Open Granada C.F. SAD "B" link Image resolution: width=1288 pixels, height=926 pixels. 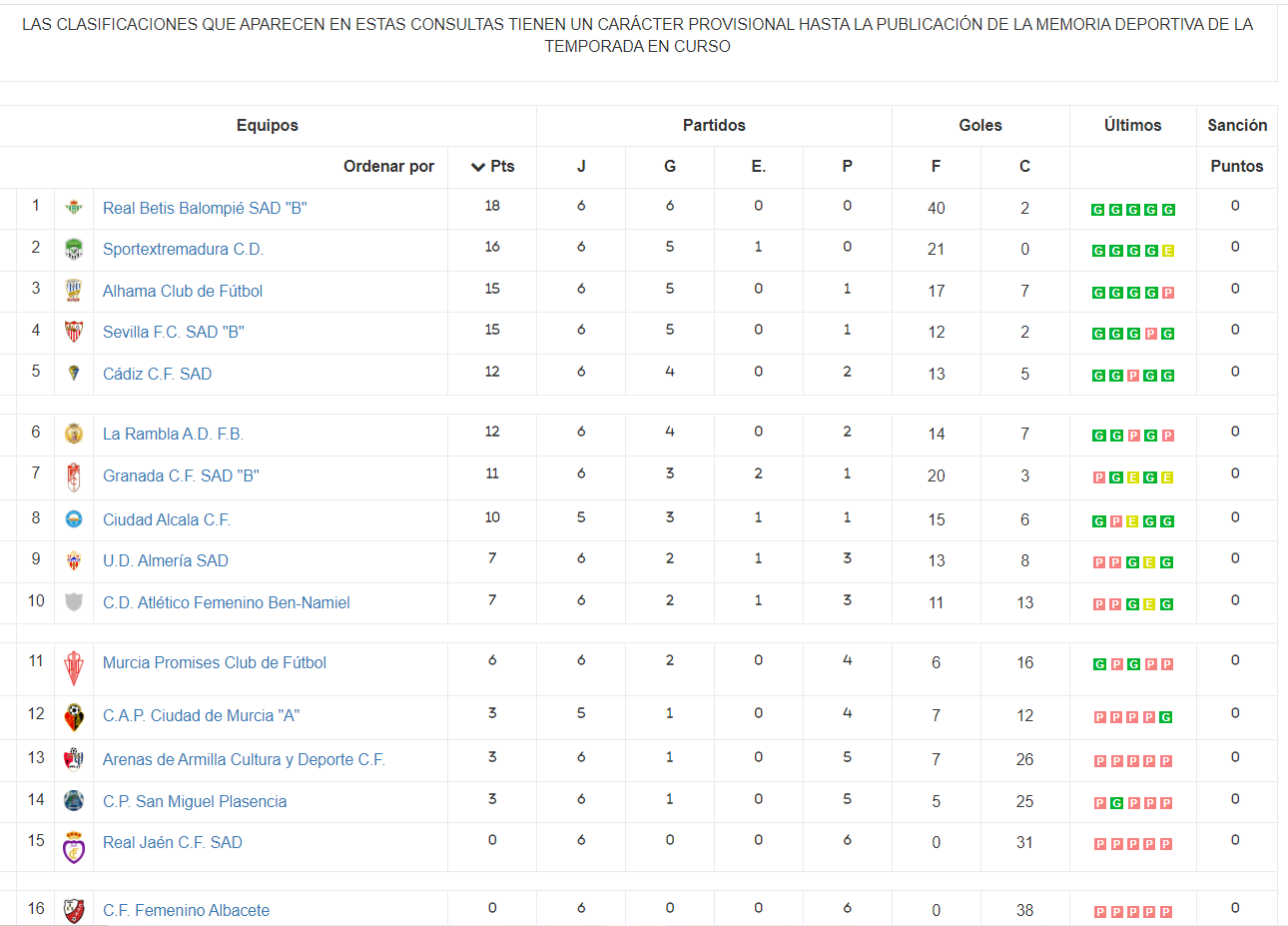coord(181,475)
